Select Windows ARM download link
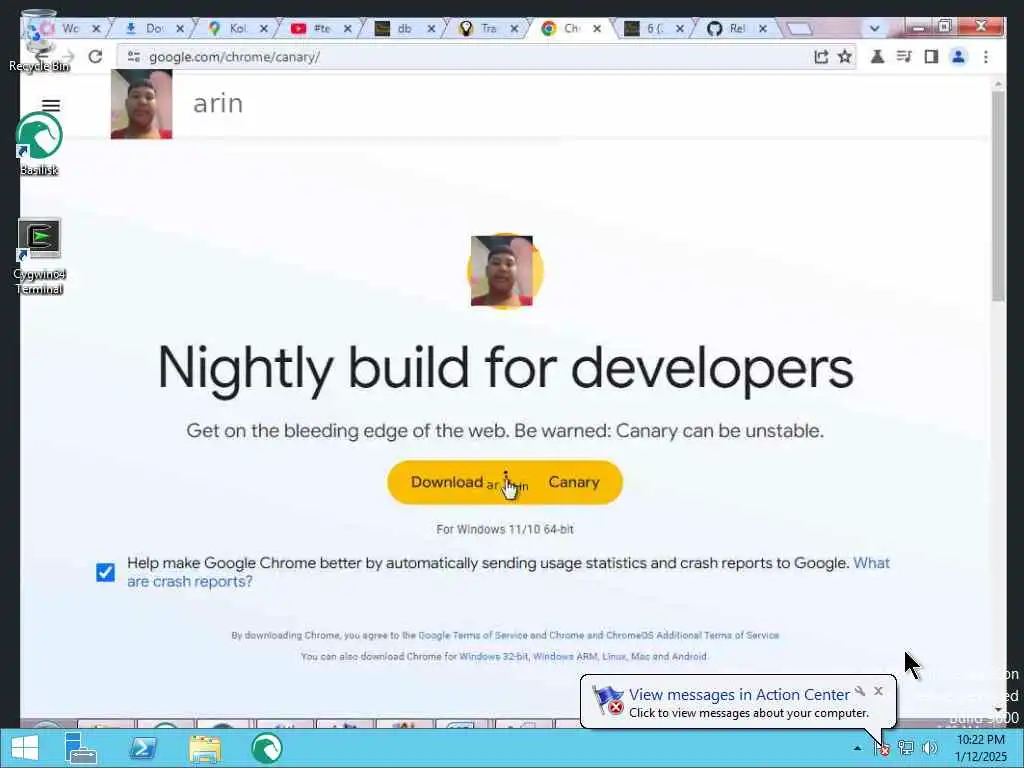1024x768 pixels. point(565,656)
